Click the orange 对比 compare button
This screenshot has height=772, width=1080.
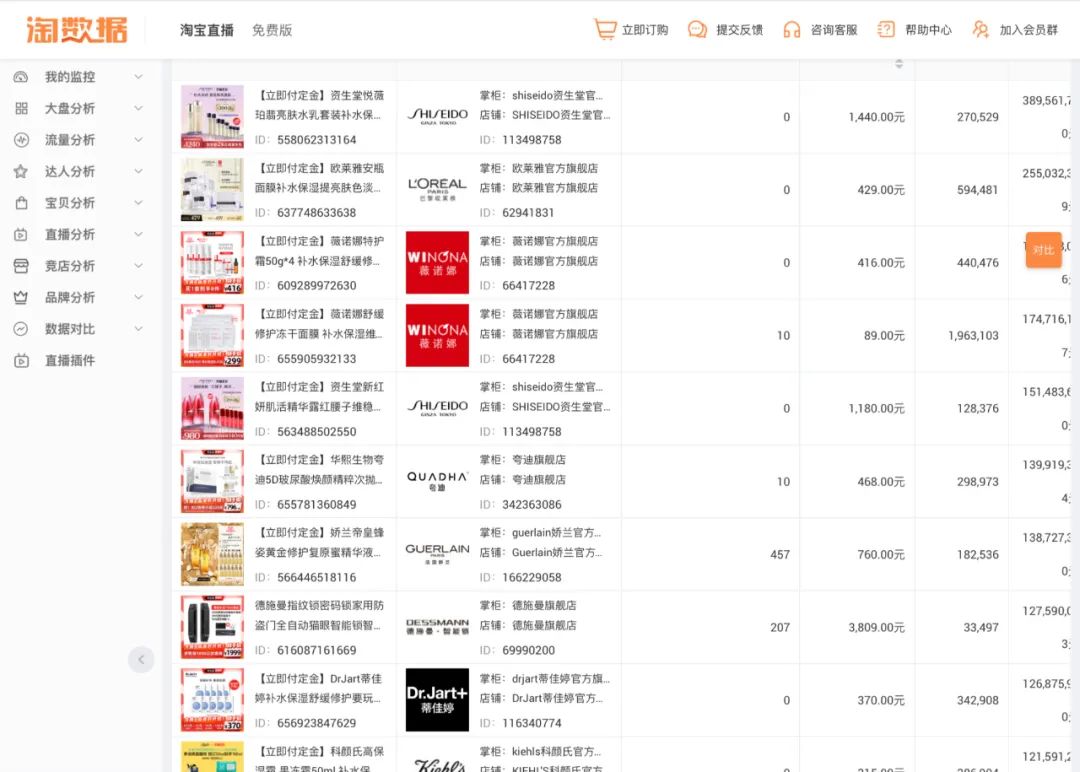pos(1043,251)
